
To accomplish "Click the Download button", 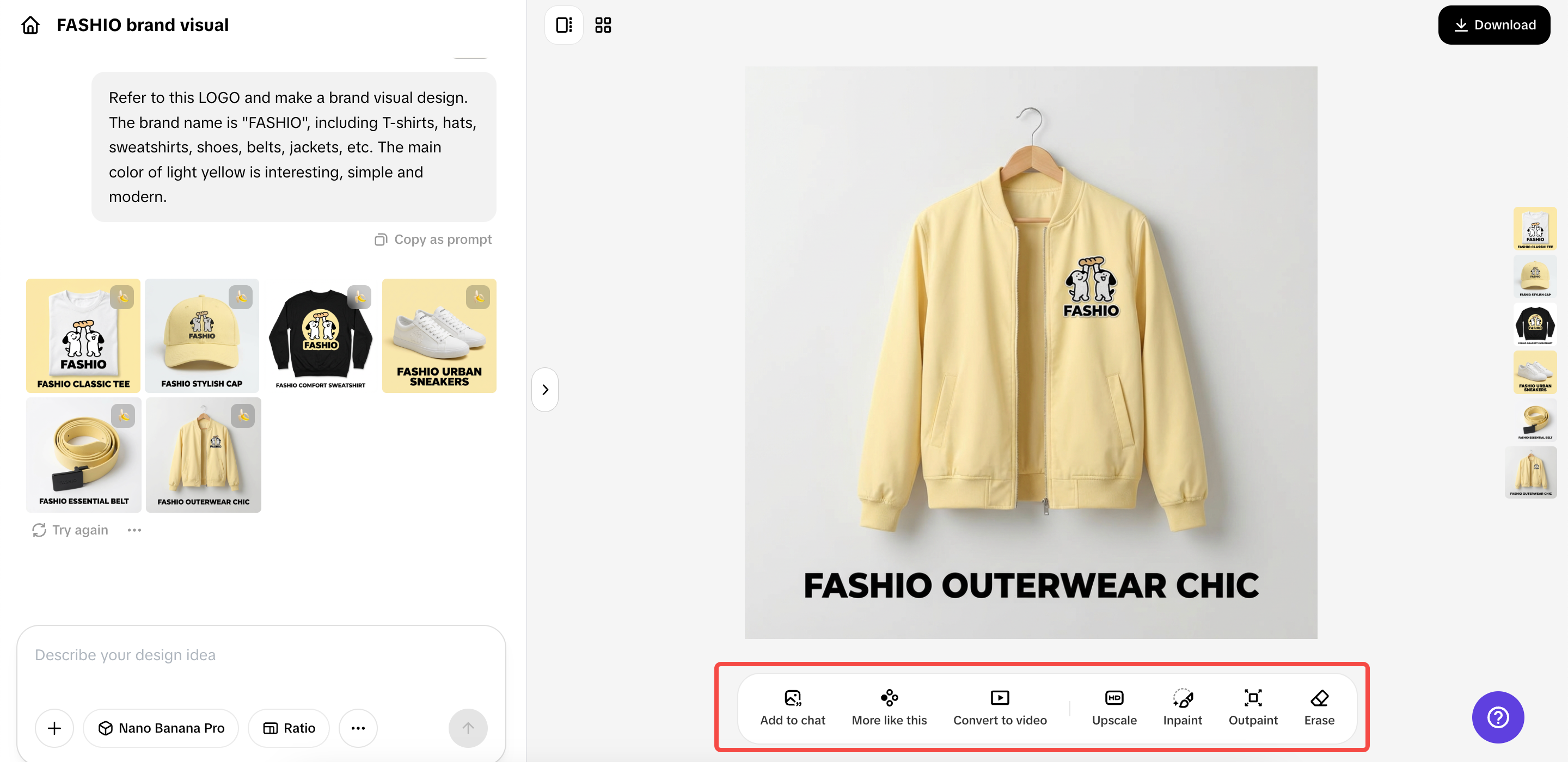I will (x=1494, y=26).
